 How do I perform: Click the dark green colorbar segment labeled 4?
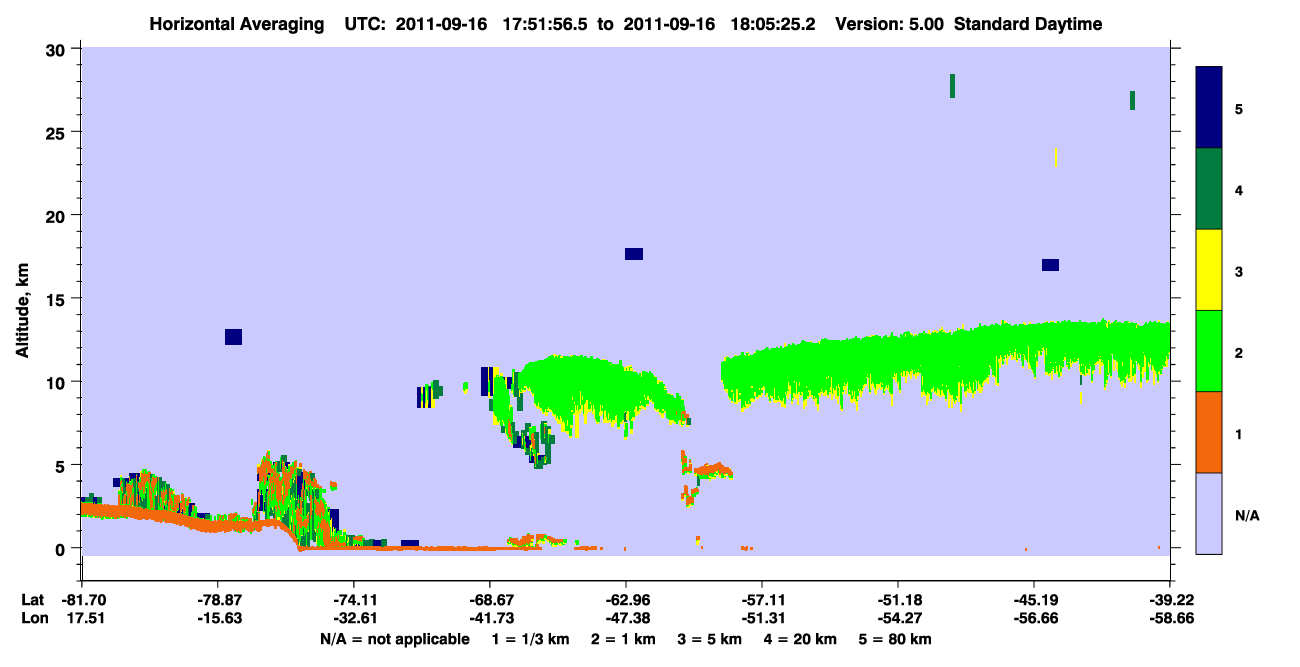[x=1209, y=189]
